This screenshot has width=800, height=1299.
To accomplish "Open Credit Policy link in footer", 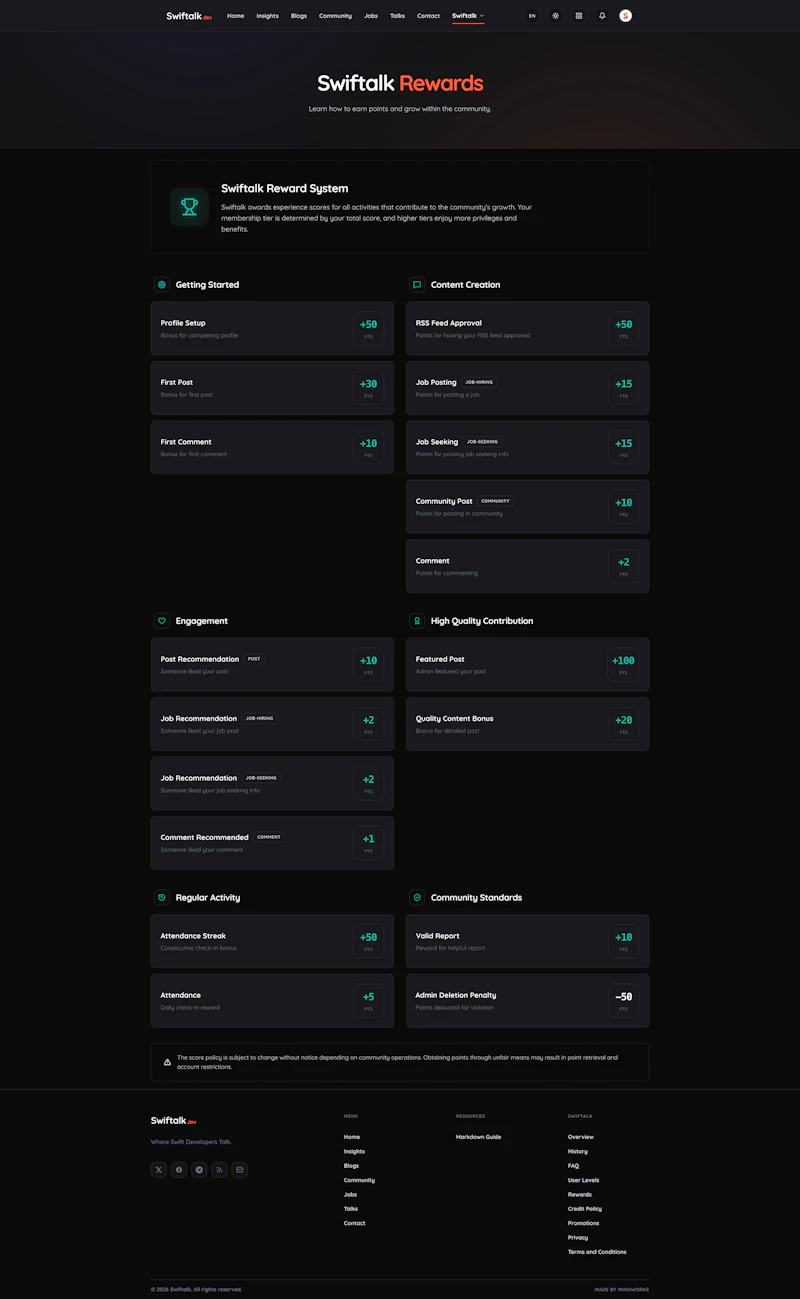I will (x=585, y=1209).
